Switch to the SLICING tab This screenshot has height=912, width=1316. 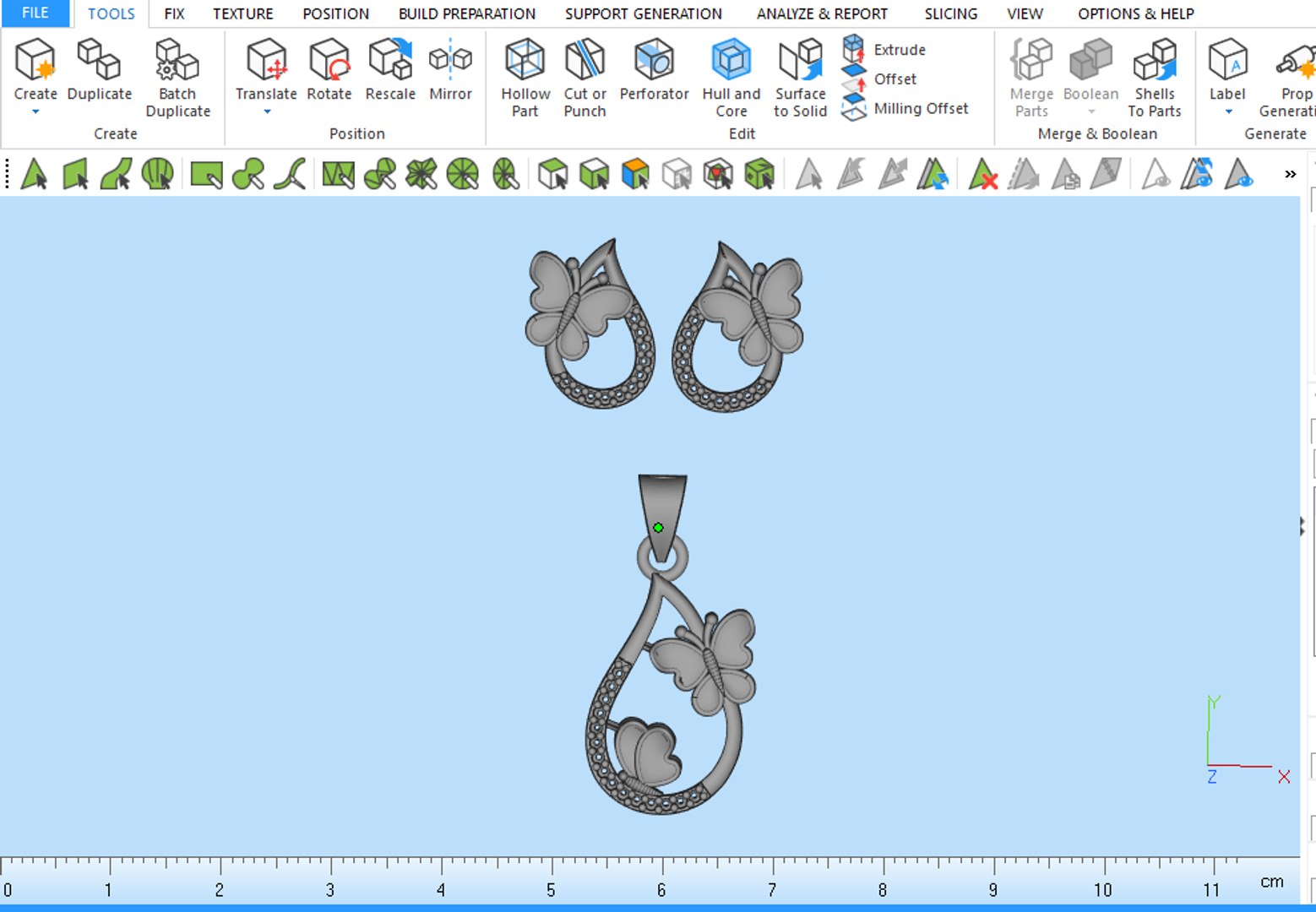coord(951,14)
